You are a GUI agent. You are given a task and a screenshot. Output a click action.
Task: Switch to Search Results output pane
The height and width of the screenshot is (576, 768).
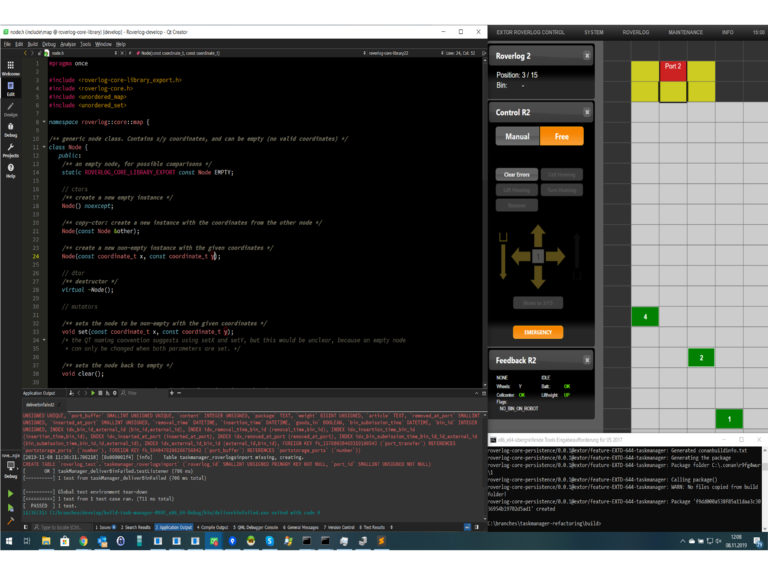(x=136, y=527)
